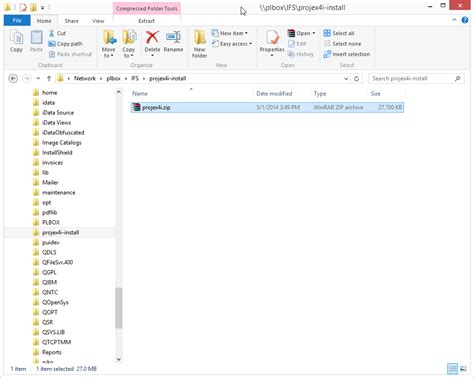The image size is (474, 378).
Task: Click the red Delete icon
Action: click(152, 37)
